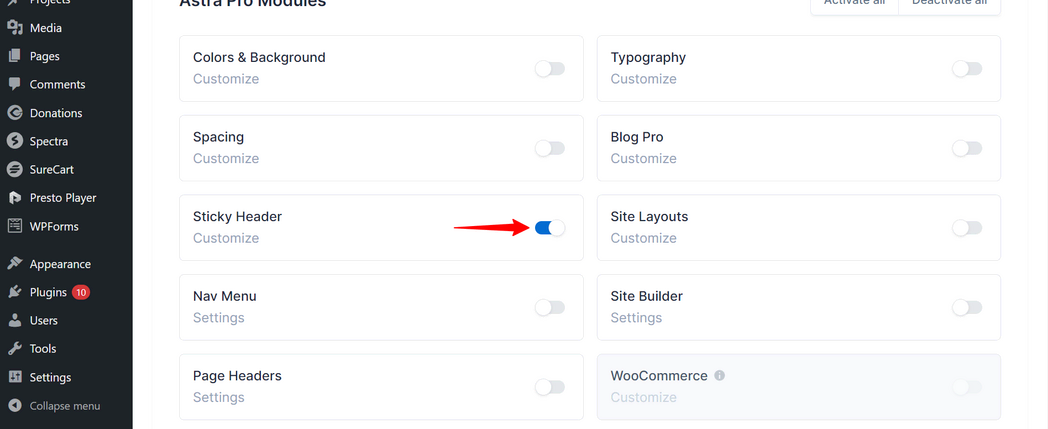
Task: Open the Plugins menu item
Action: [48, 292]
